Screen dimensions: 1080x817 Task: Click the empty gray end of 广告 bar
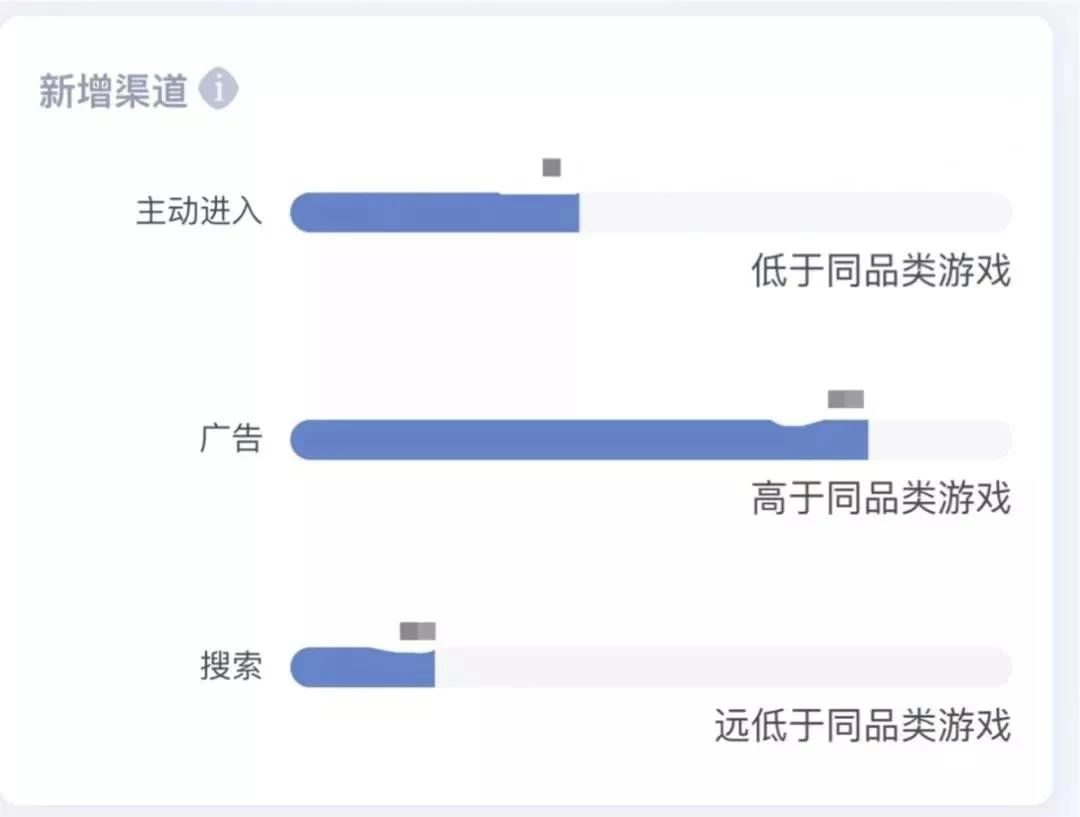[x=940, y=439]
